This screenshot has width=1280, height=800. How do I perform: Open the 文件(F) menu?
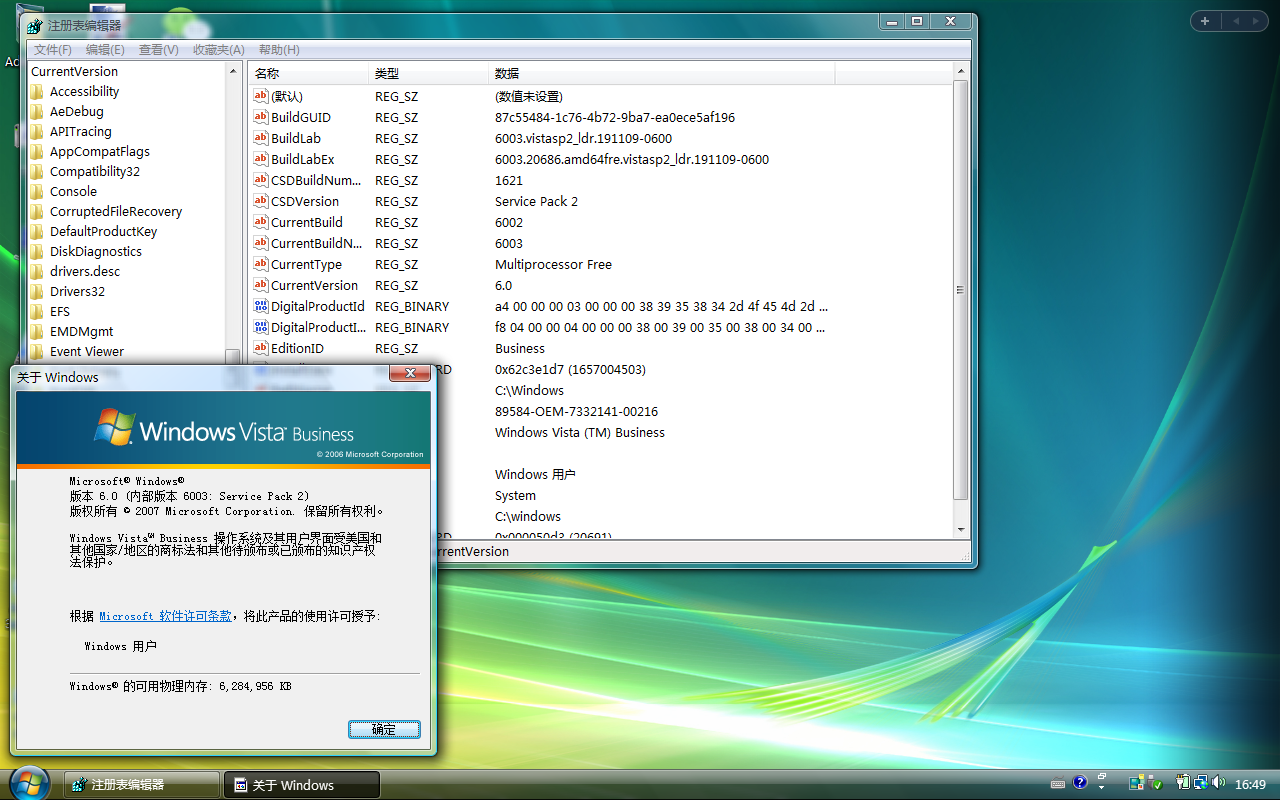tap(52, 49)
